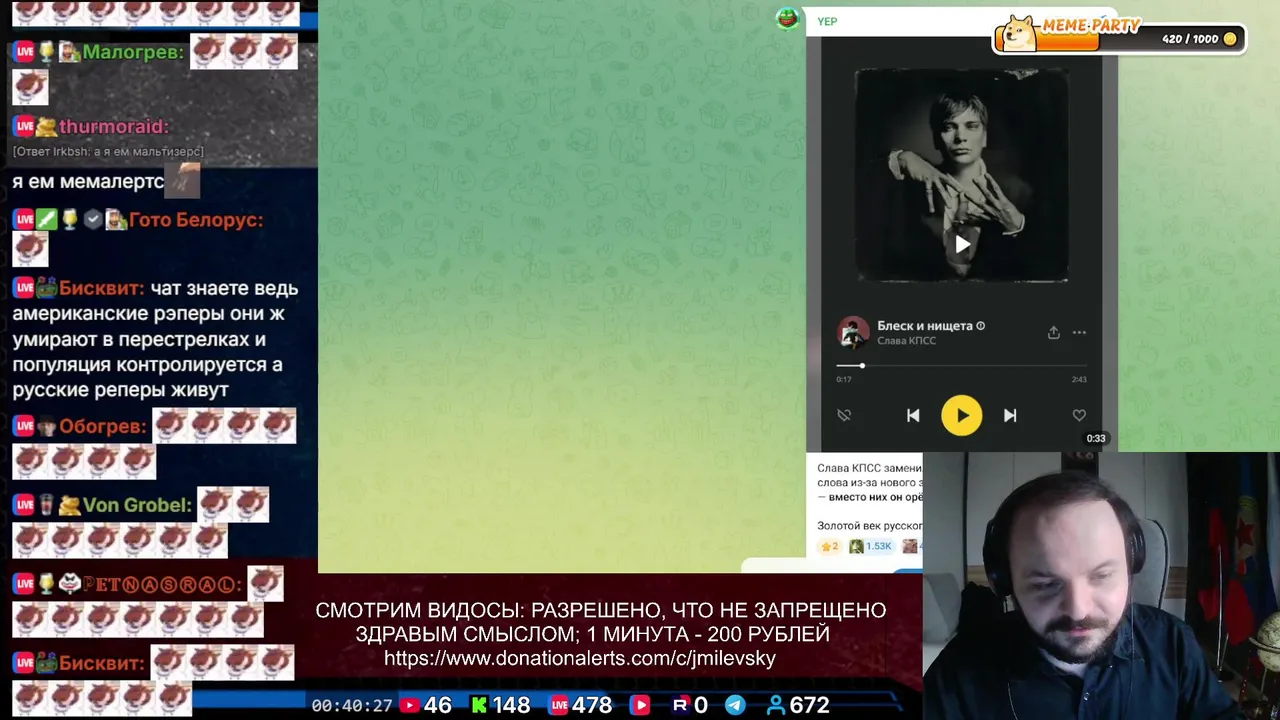Click the YouTube icon next to 46
This screenshot has height=720, width=1280.
coord(409,705)
